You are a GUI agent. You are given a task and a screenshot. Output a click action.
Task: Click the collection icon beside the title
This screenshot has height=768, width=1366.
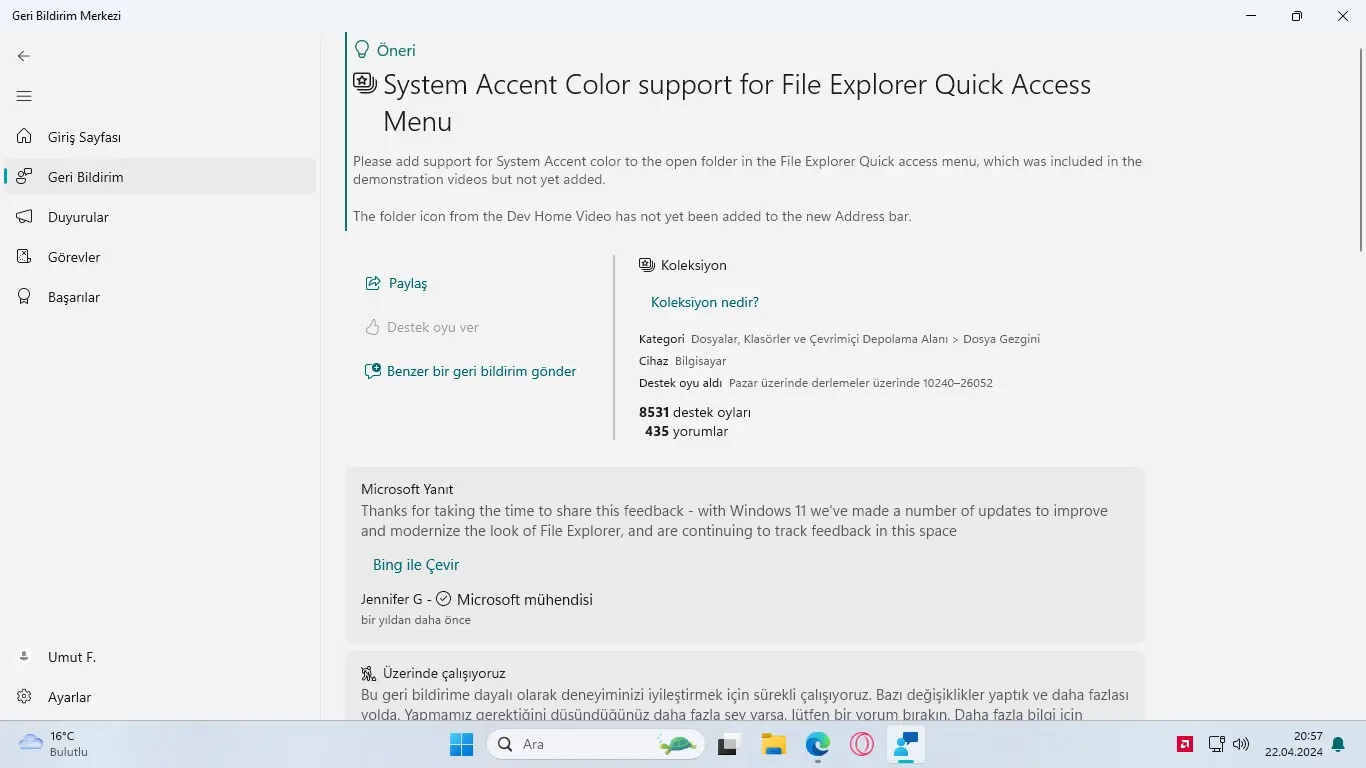[365, 83]
